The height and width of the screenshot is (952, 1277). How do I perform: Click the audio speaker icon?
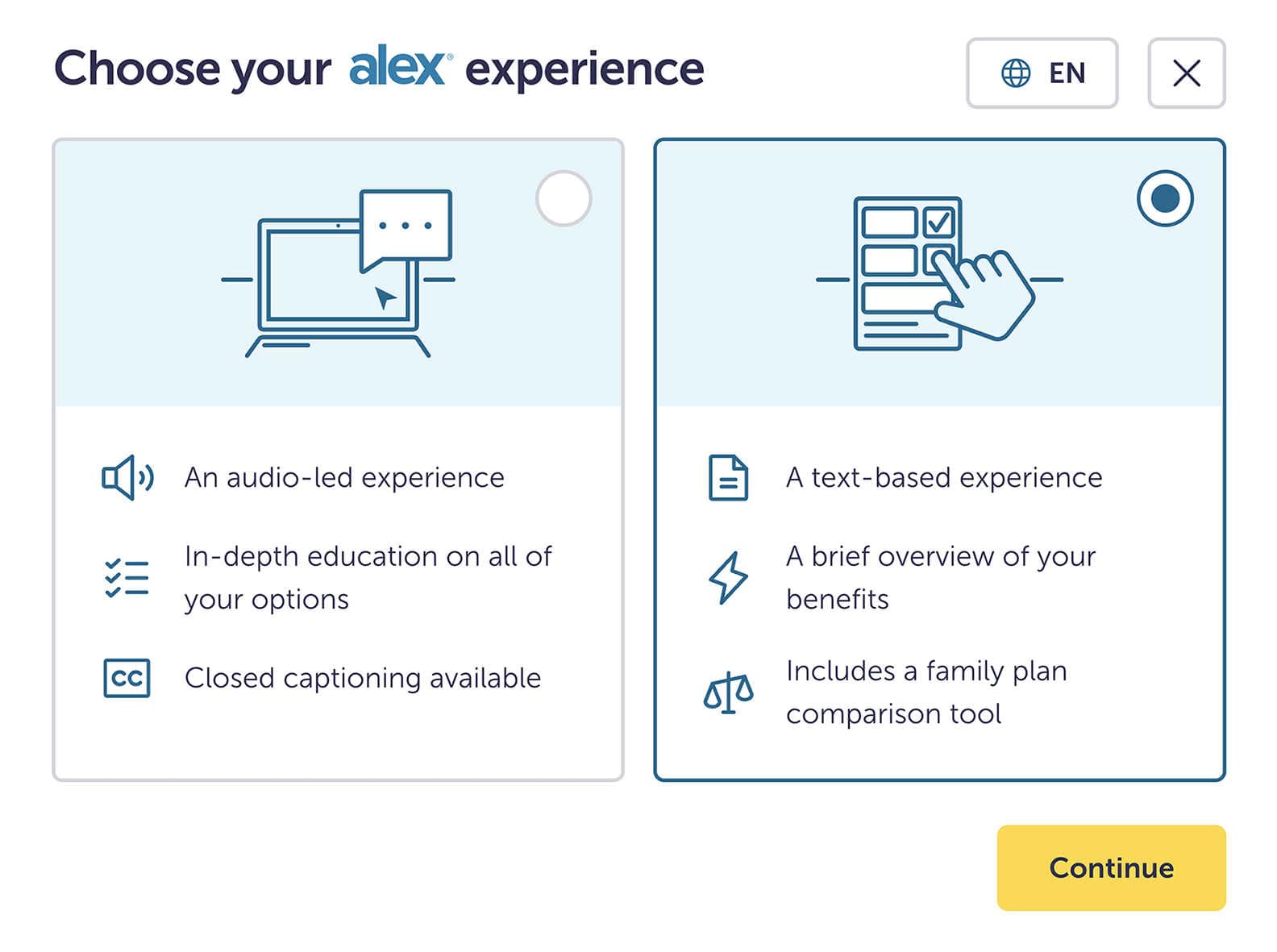pyautogui.click(x=127, y=478)
